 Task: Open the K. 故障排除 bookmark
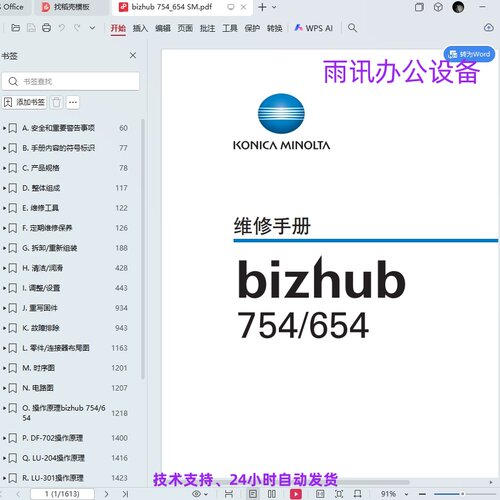[x=41, y=328]
